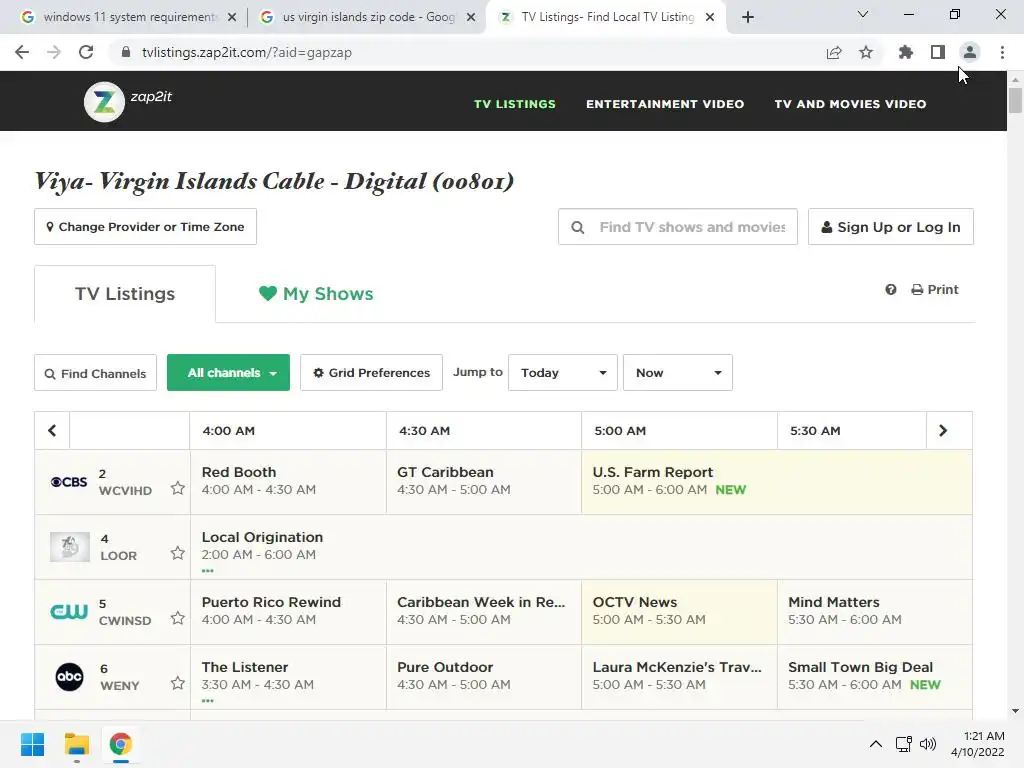Screen dimensions: 1024x768
Task: Open the Chrome side panel icon
Action: click(x=938, y=52)
